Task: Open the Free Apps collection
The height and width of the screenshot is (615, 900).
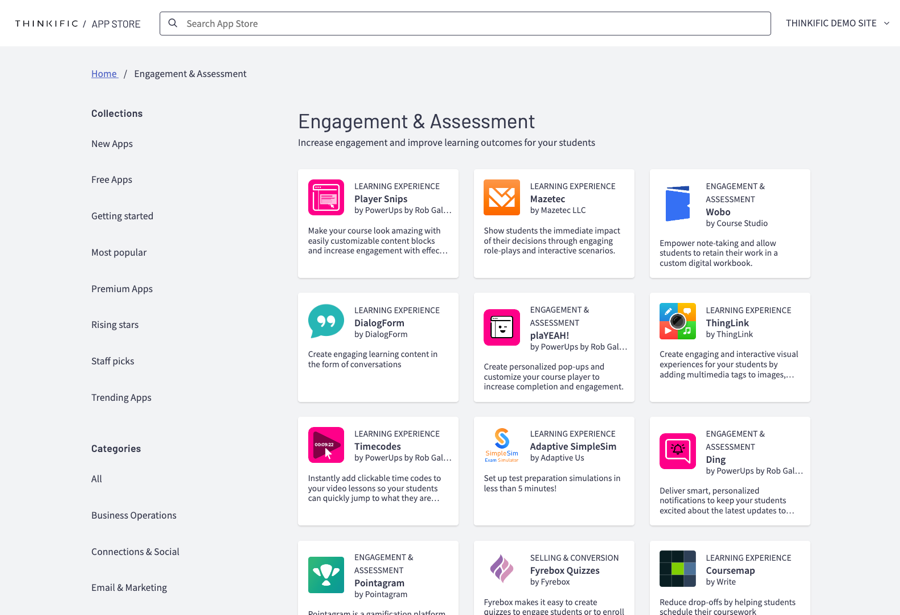Action: tap(111, 180)
